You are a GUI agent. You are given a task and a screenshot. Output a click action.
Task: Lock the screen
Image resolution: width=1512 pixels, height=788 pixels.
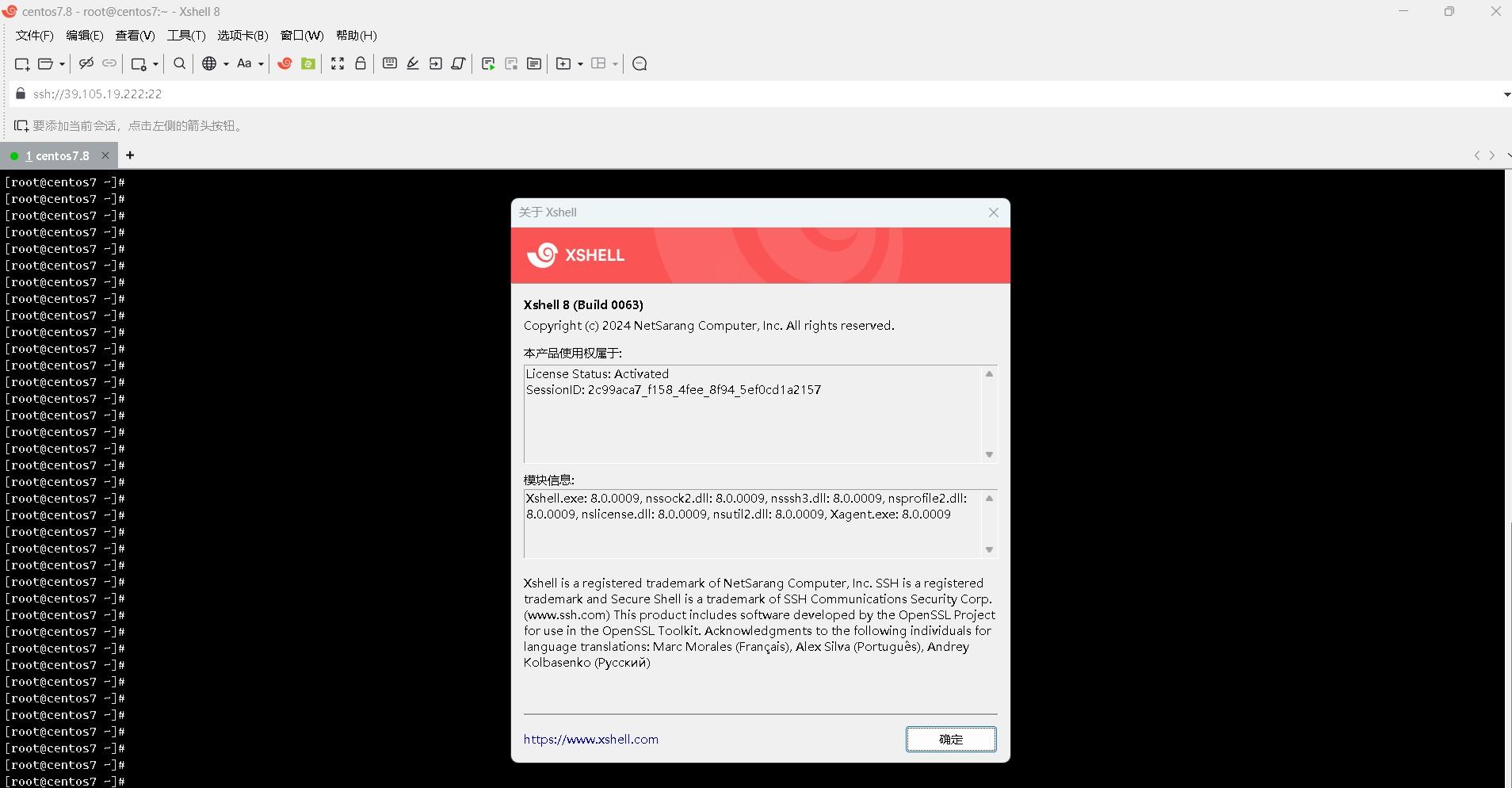coord(361,63)
